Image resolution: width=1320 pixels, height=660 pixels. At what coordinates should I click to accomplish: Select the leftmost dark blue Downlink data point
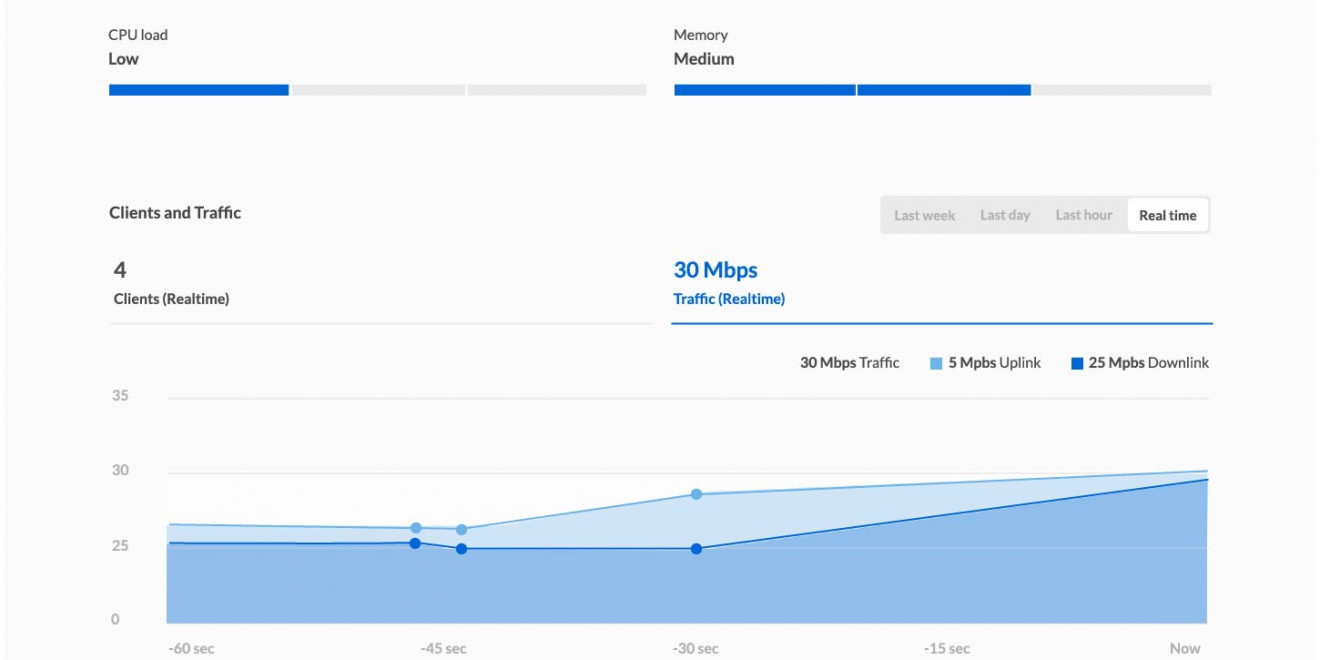pos(415,543)
